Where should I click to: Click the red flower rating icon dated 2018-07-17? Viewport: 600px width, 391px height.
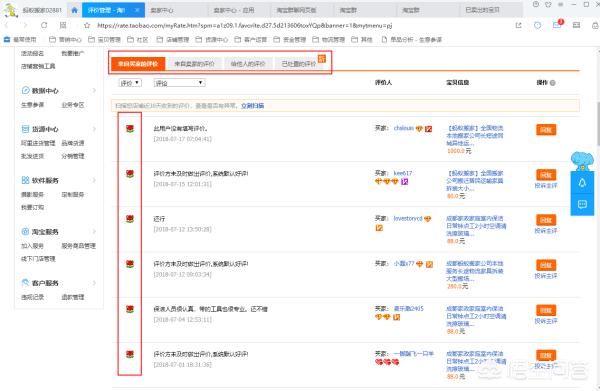click(x=130, y=129)
